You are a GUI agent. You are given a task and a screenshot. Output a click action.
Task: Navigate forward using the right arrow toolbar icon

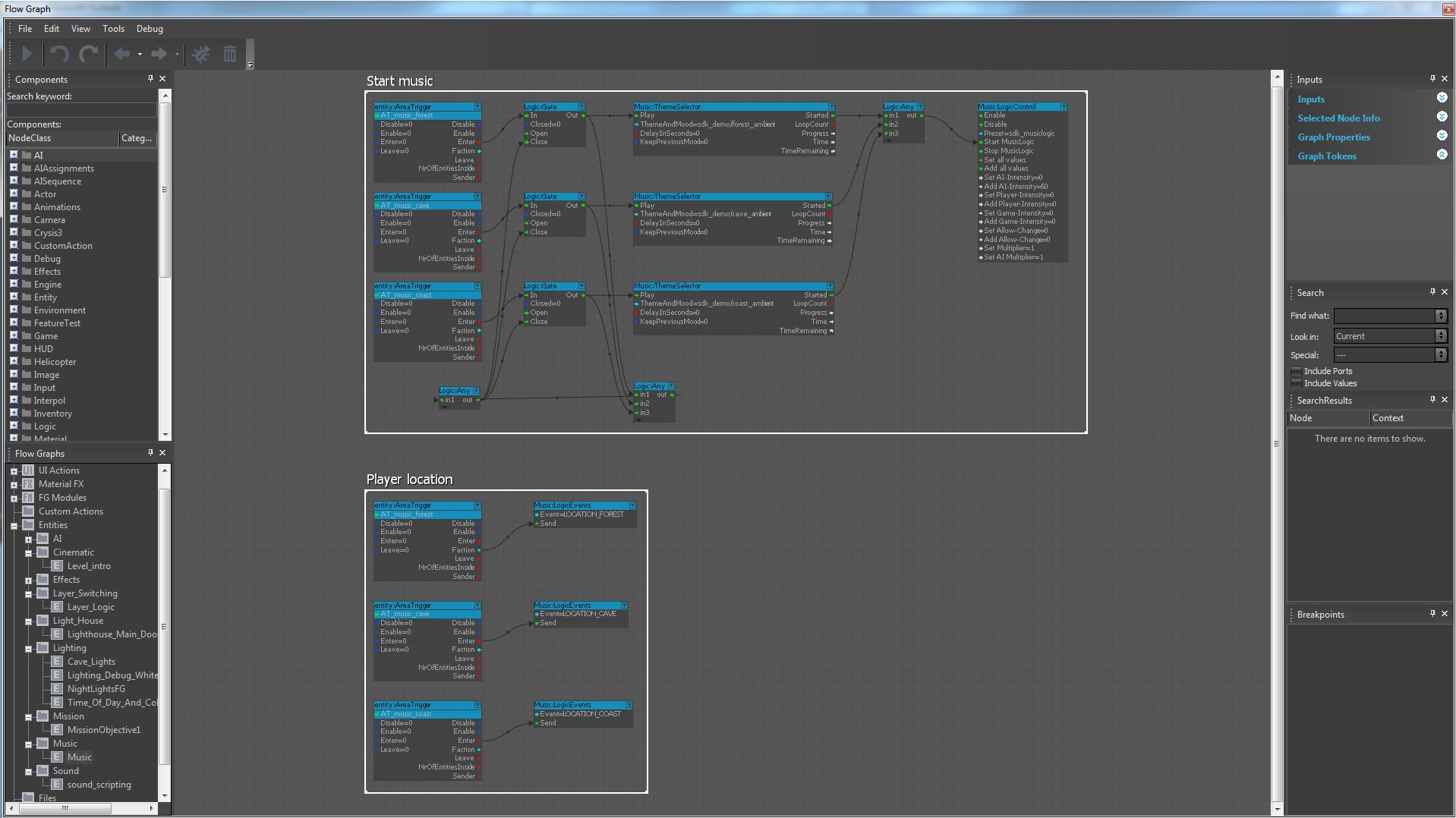[x=159, y=54]
